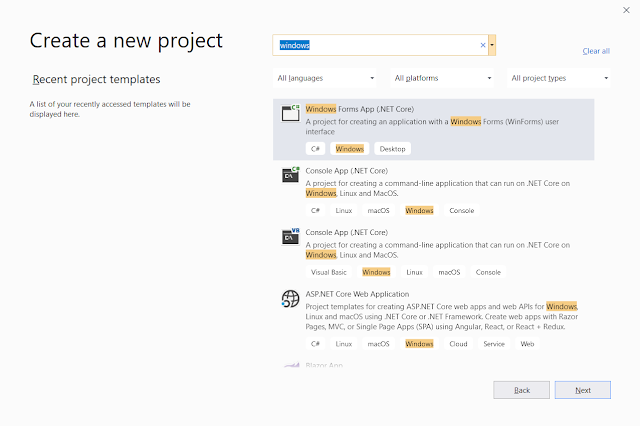The image size is (640, 426).
Task: Click the Console tag on C# Console App
Action: tap(462, 211)
